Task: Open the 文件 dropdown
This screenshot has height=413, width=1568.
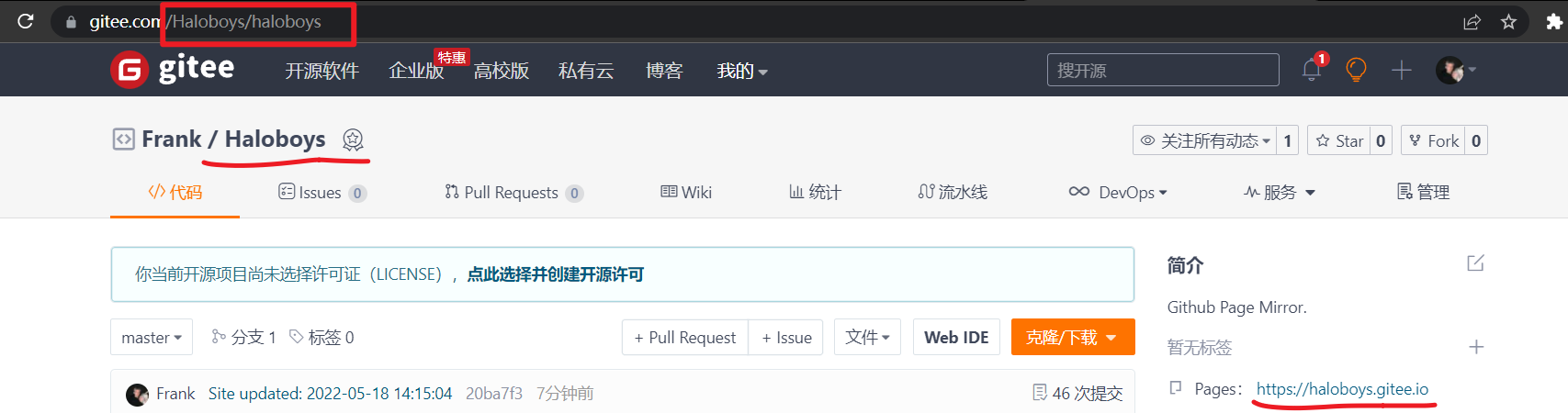Action: [x=867, y=337]
